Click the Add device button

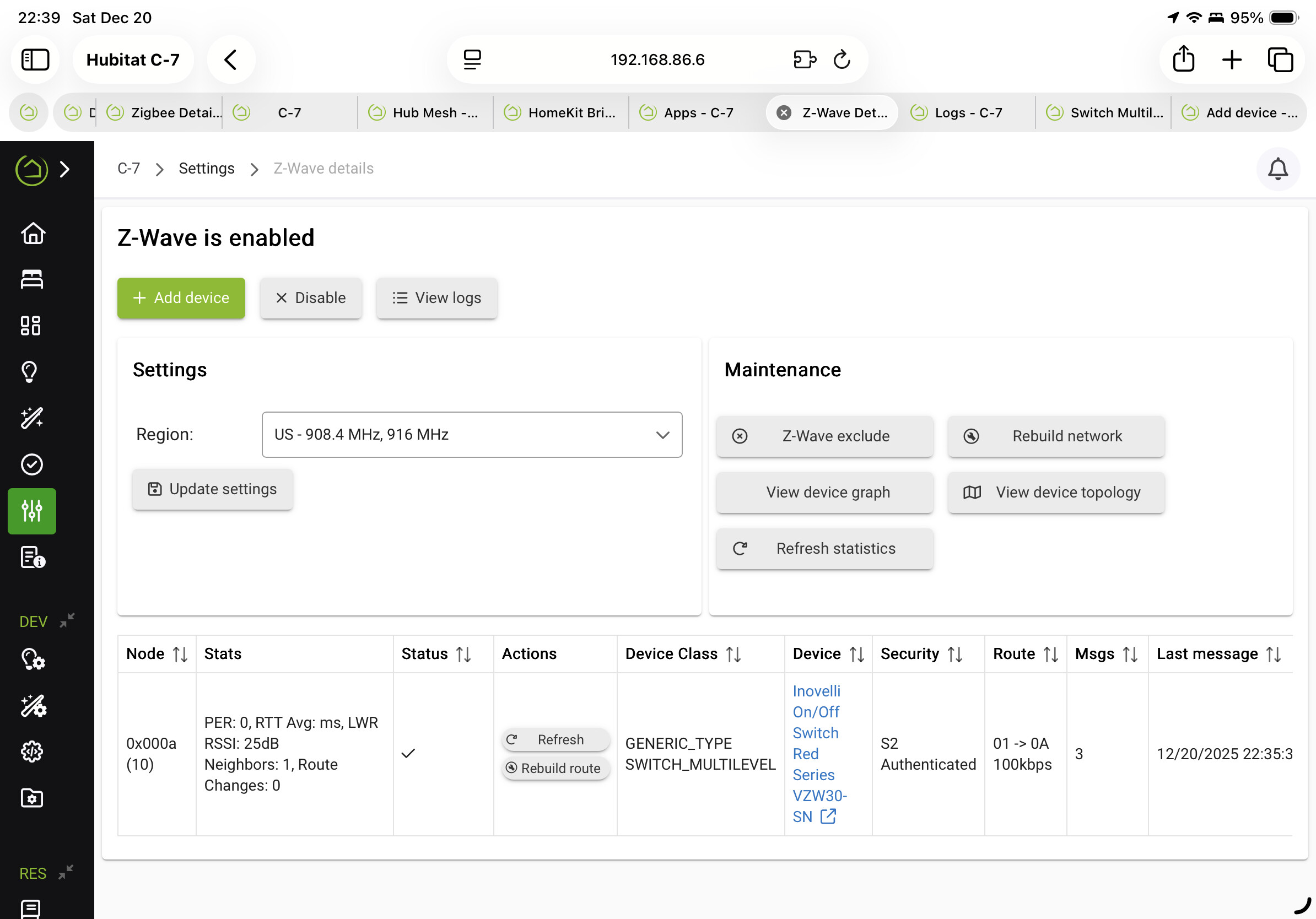[181, 298]
